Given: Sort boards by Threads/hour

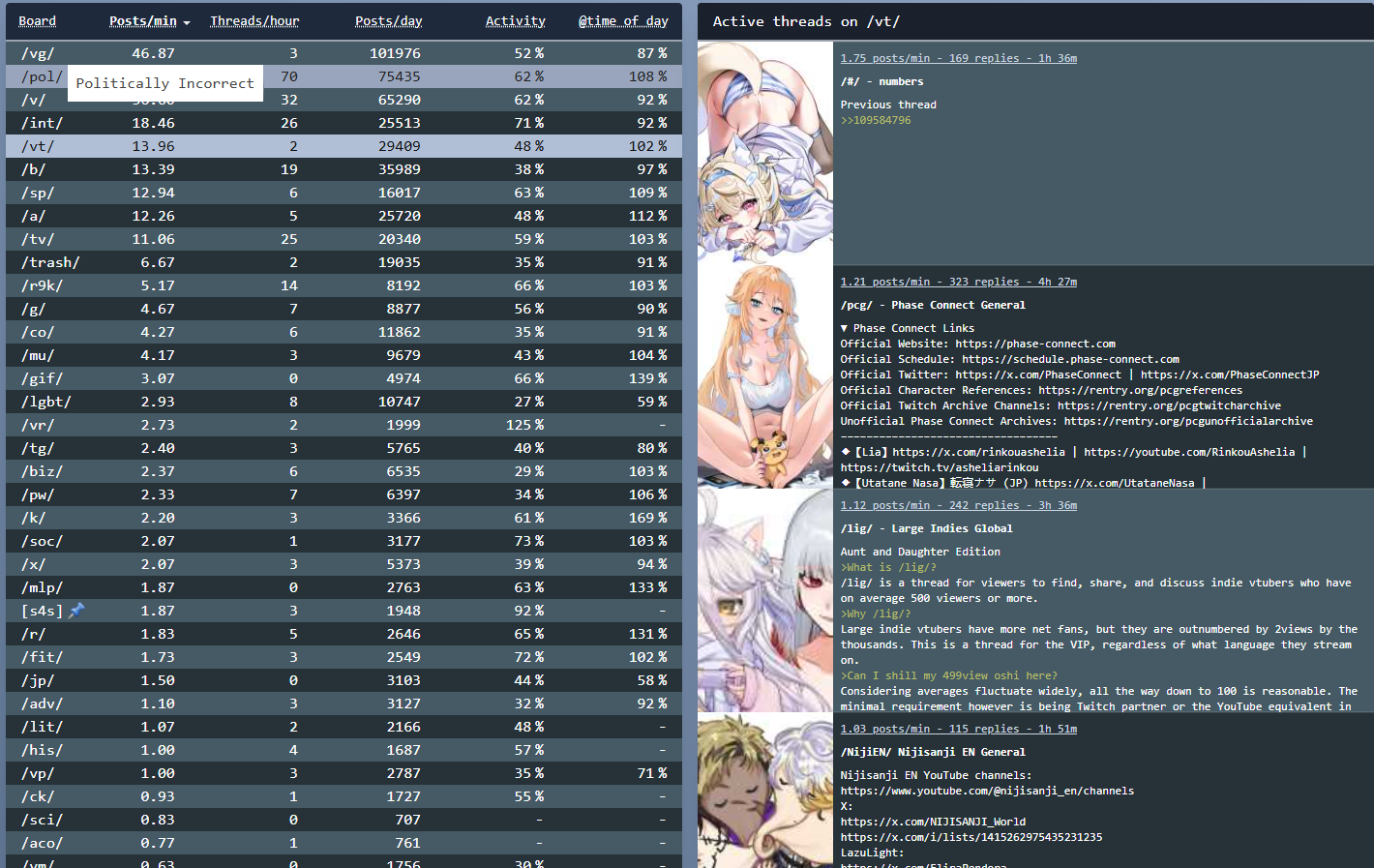Looking at the screenshot, I should coord(254,21).
